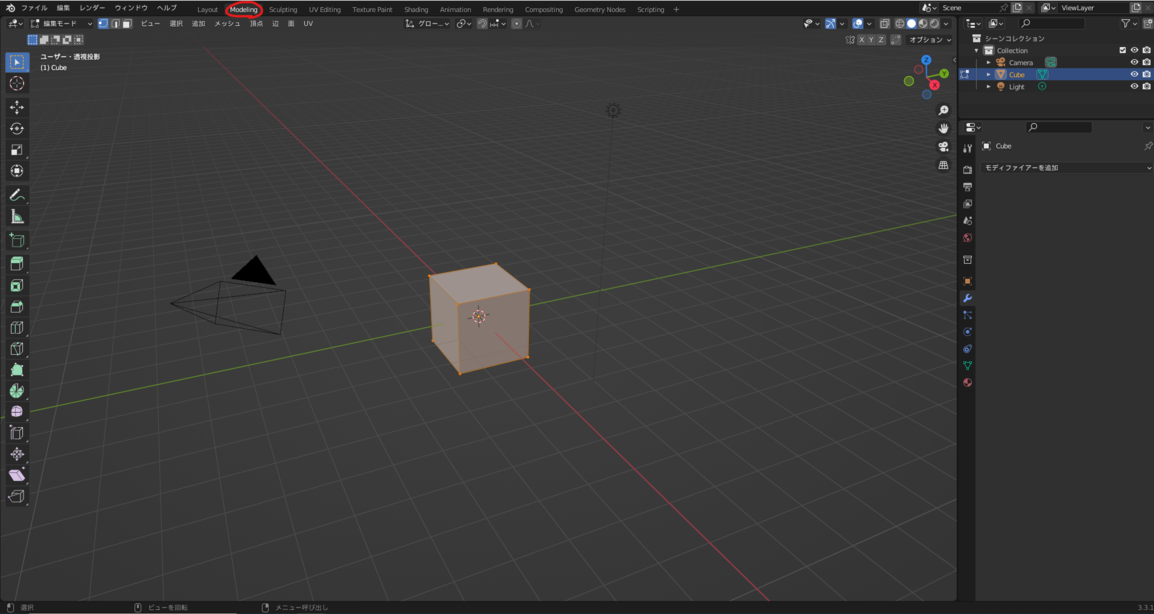The width and height of the screenshot is (1154, 614).
Task: Choose the Transform tool
Action: [x=16, y=171]
